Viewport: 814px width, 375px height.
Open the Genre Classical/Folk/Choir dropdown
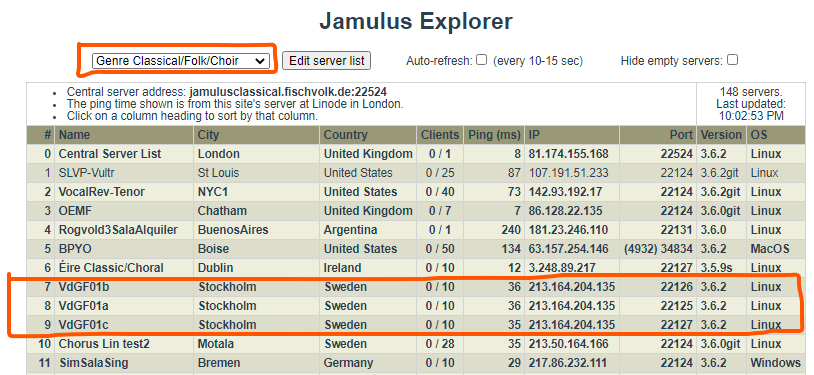coord(181,61)
